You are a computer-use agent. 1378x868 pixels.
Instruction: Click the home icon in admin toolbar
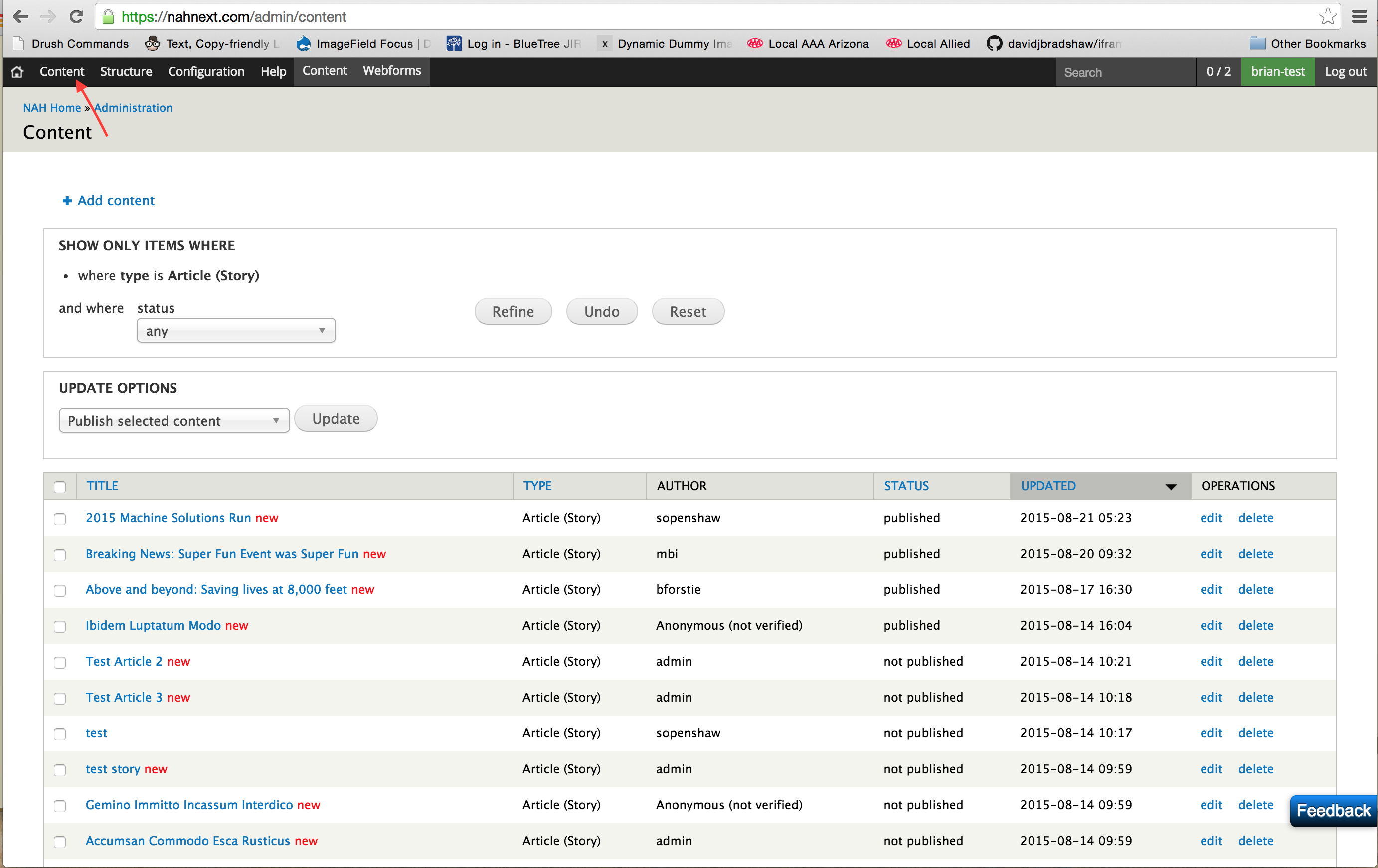click(17, 71)
